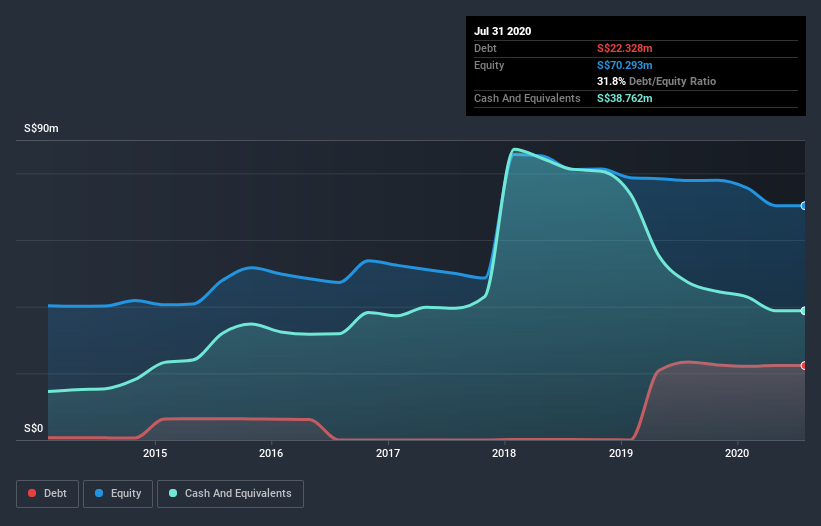Click the 2015 x-axis label

(x=155, y=453)
